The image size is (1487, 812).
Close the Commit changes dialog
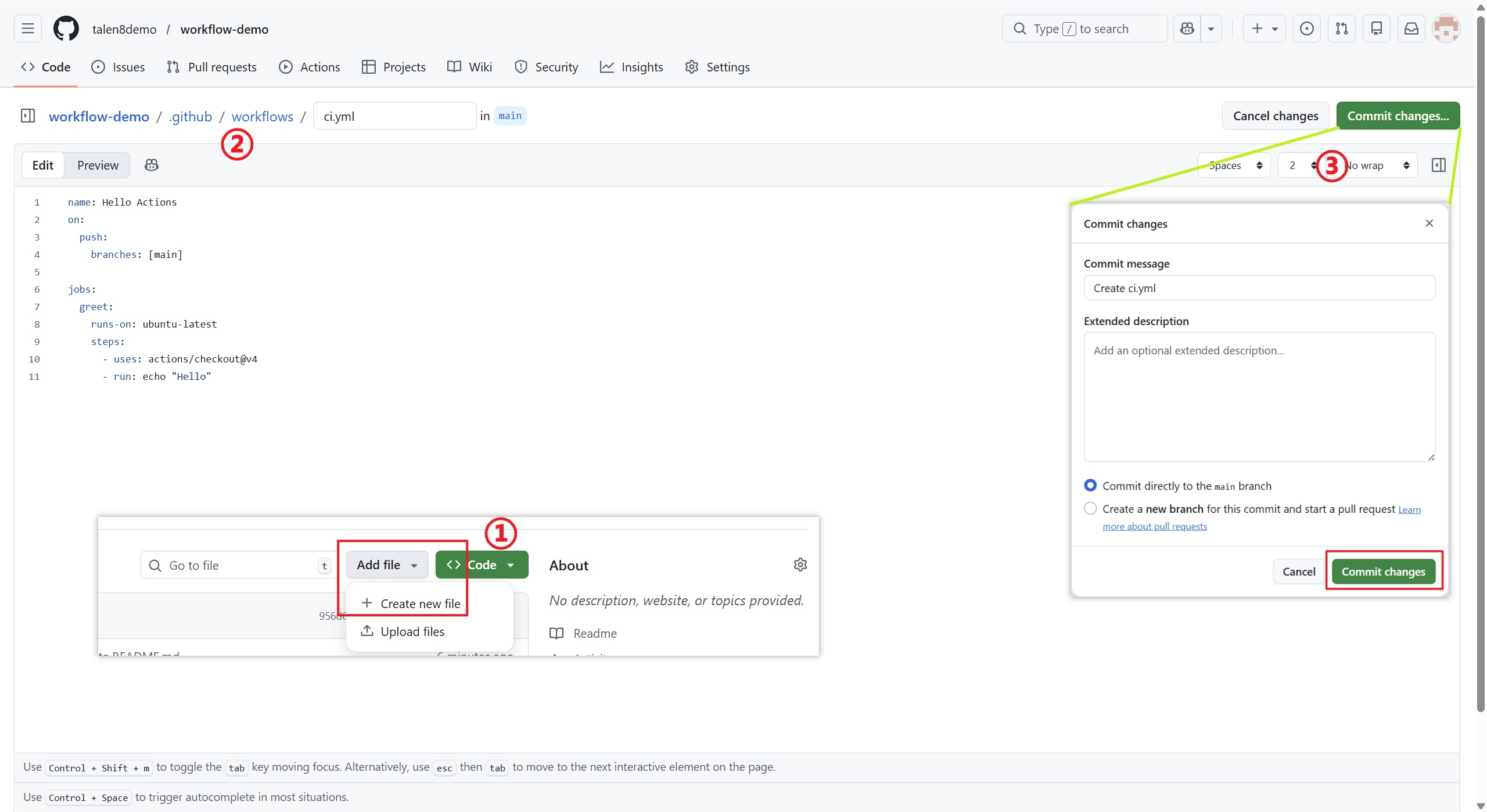click(x=1429, y=223)
